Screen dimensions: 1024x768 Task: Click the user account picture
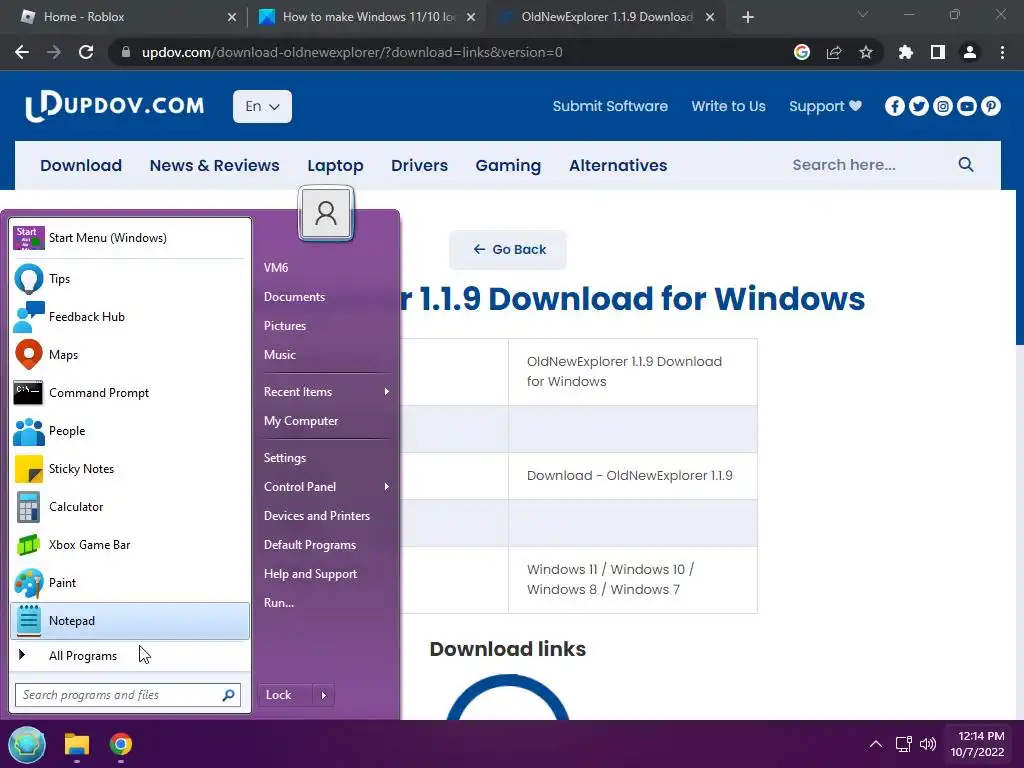click(326, 214)
